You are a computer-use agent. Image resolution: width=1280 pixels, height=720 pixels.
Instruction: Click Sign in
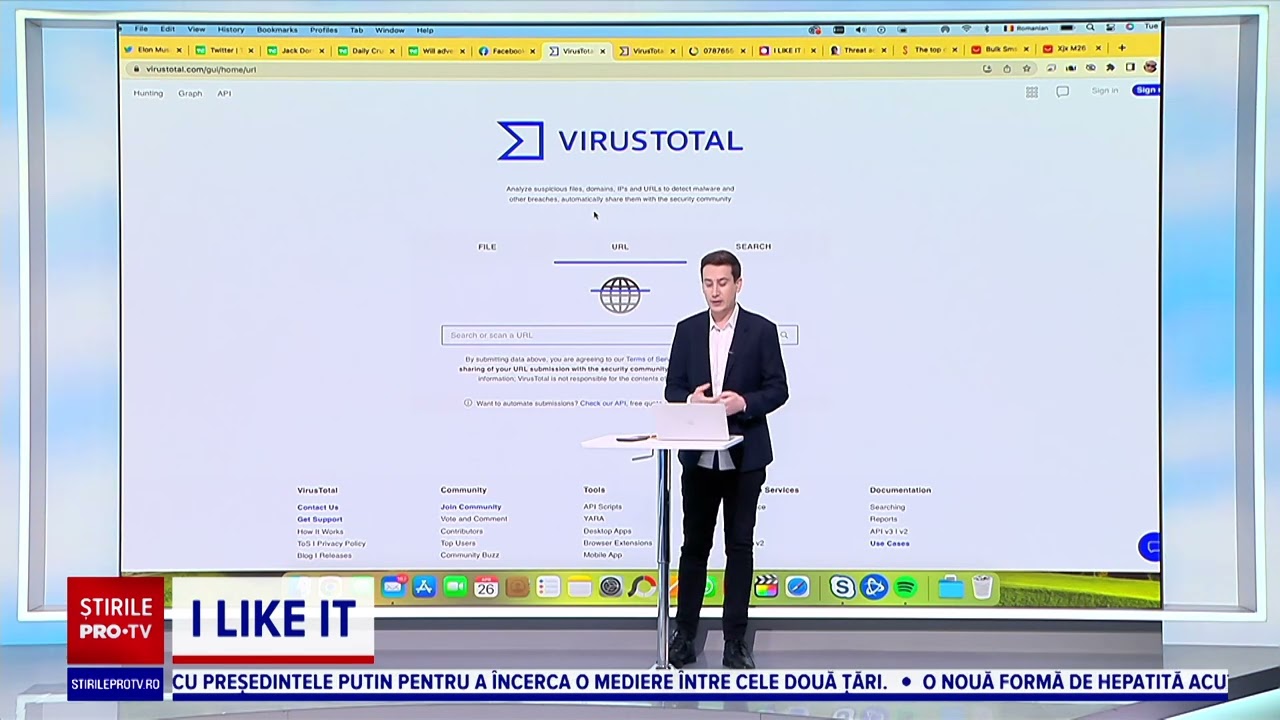pyautogui.click(x=1105, y=90)
